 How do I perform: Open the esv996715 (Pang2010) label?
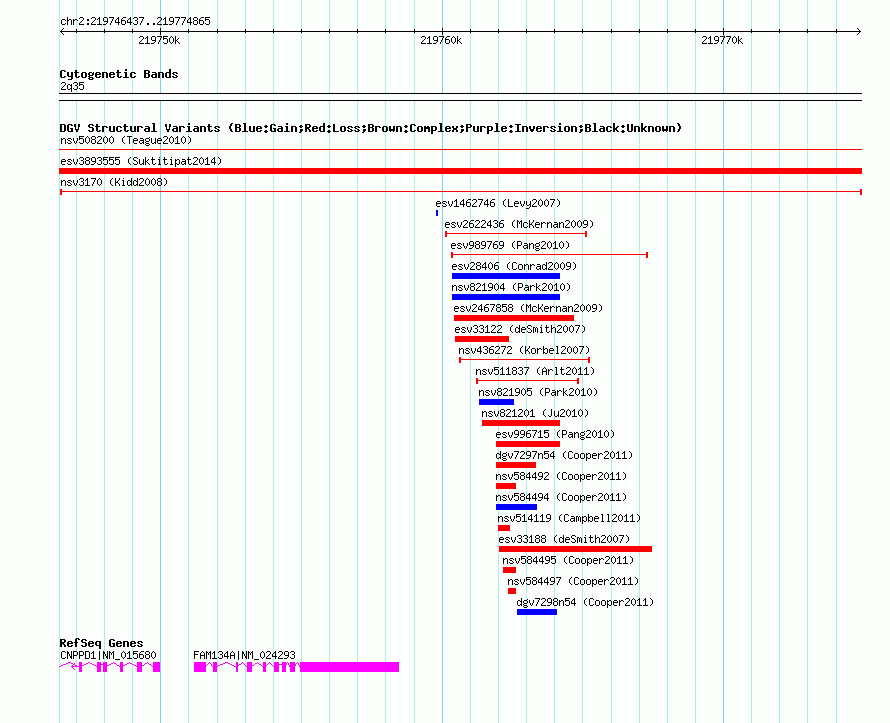coord(555,434)
